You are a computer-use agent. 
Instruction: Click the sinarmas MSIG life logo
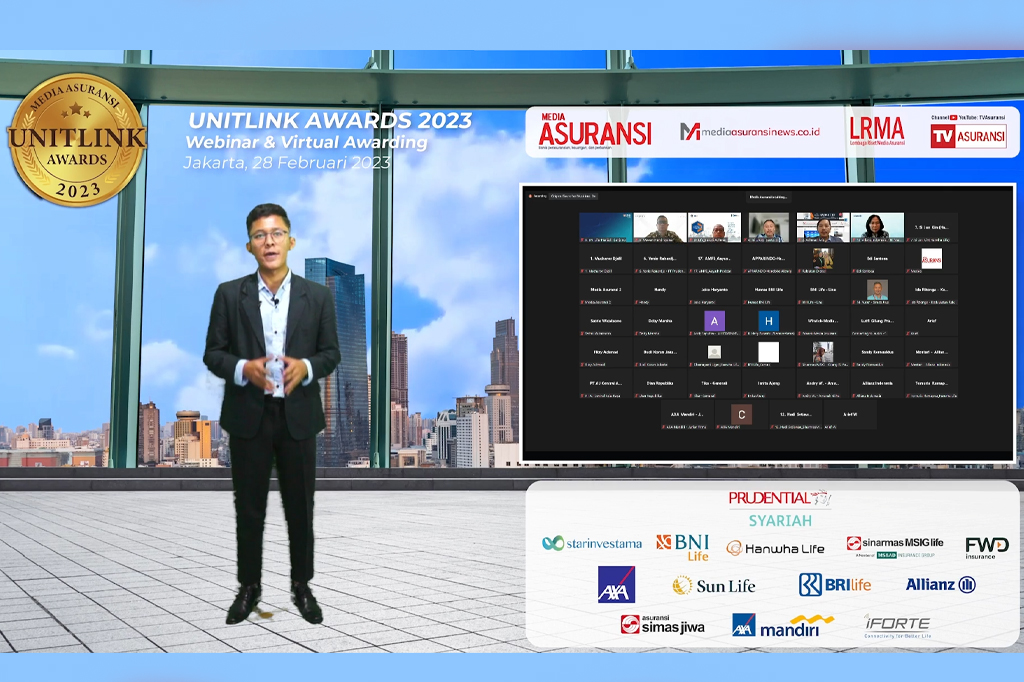[x=895, y=547]
